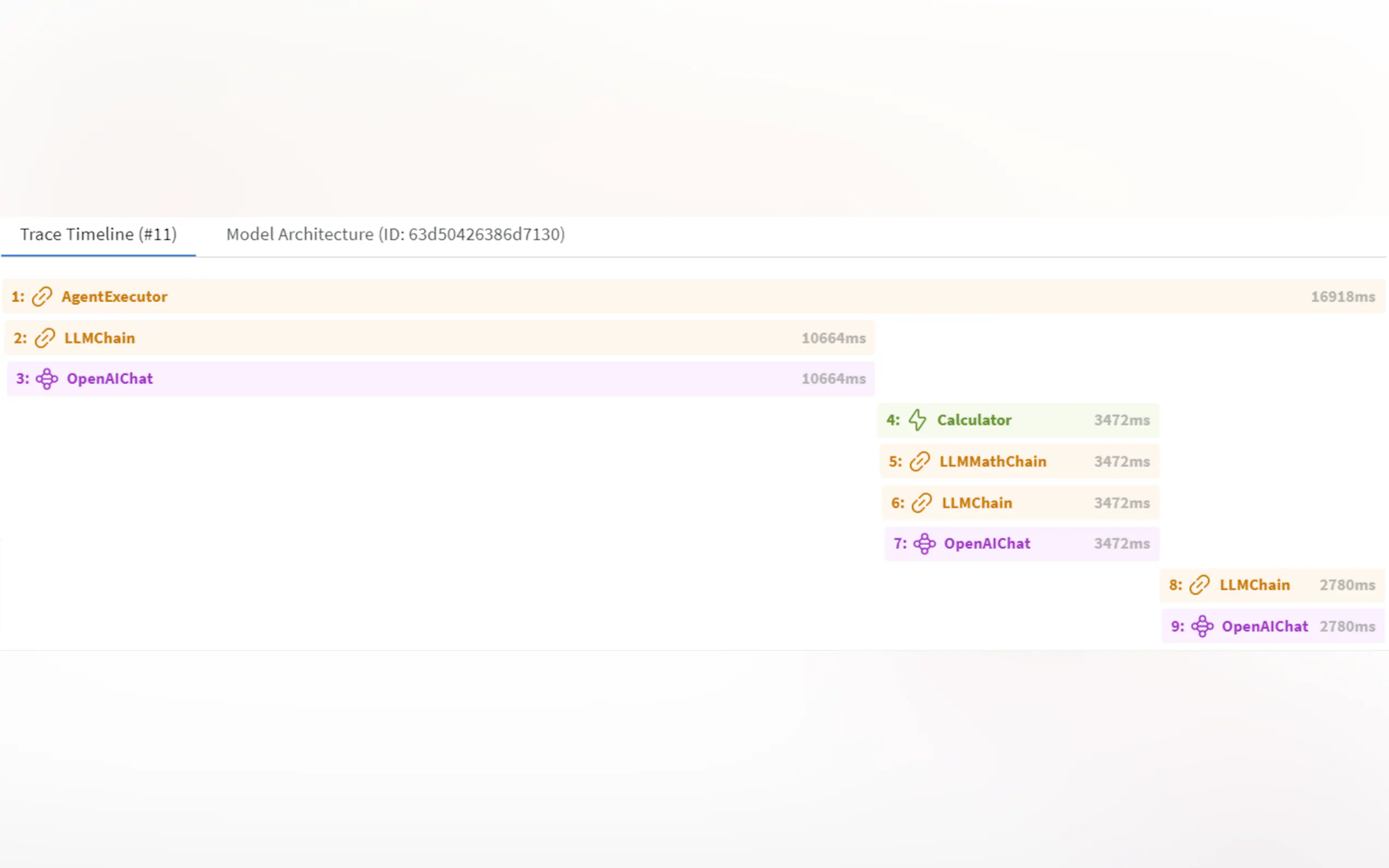Viewport: 1389px width, 868px height.
Task: Click the model icon on row 7 OpenAIChat
Action: tap(925, 544)
